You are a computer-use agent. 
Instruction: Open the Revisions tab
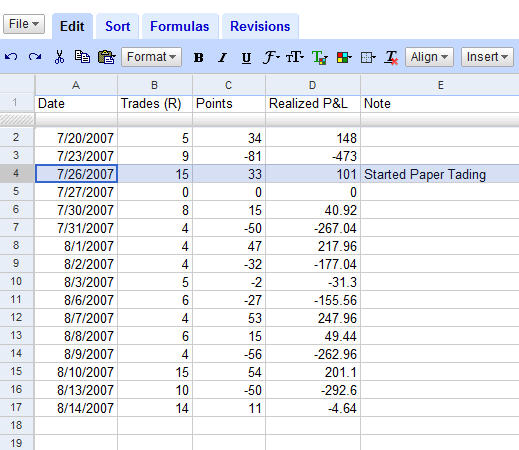click(260, 26)
